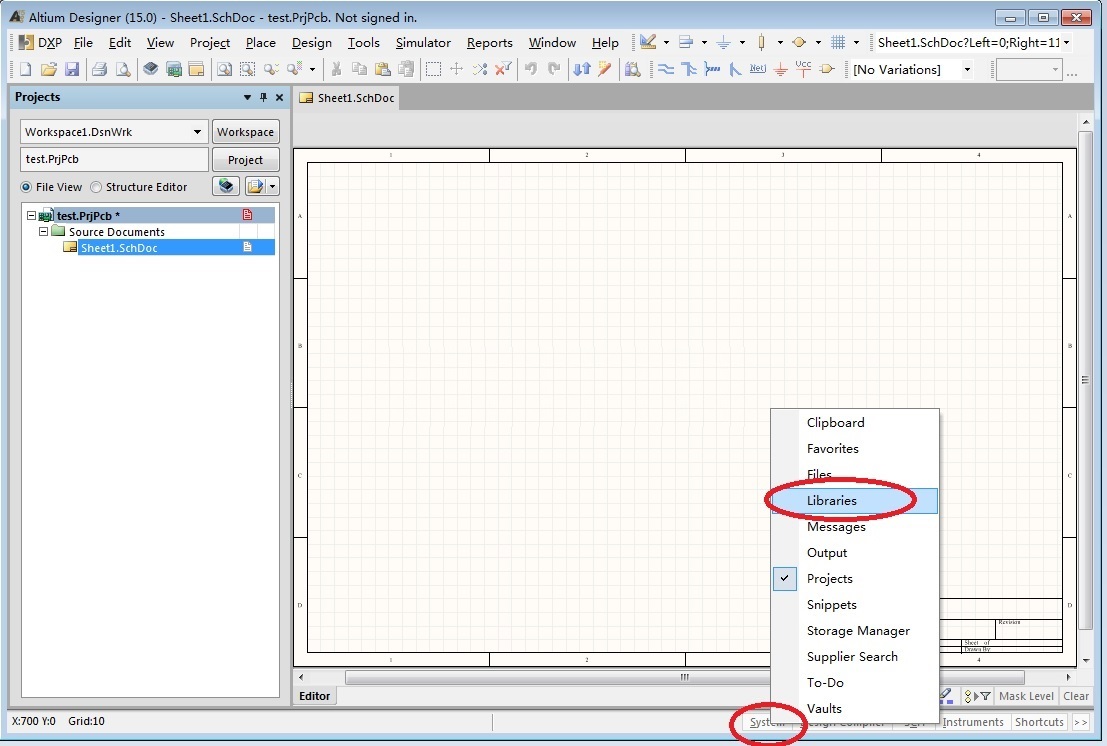Viewport: 1107px width, 746px height.
Task: Select the Place Net Label tool
Action: coord(757,69)
